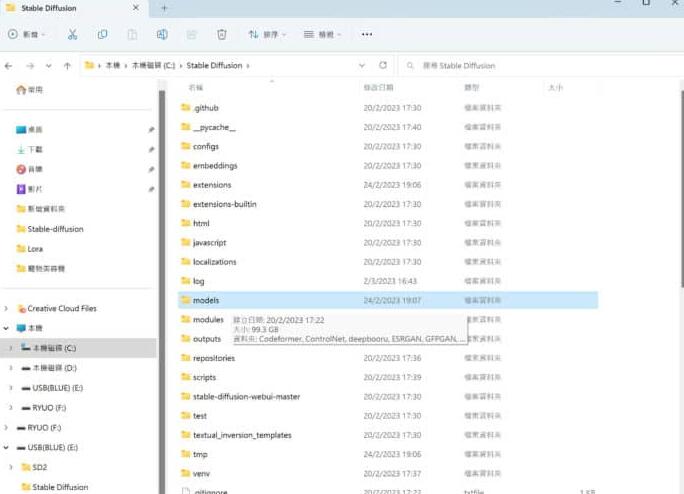684x494 pixels.
Task: Click the Copy icon in toolbar
Action: pyautogui.click(x=103, y=34)
